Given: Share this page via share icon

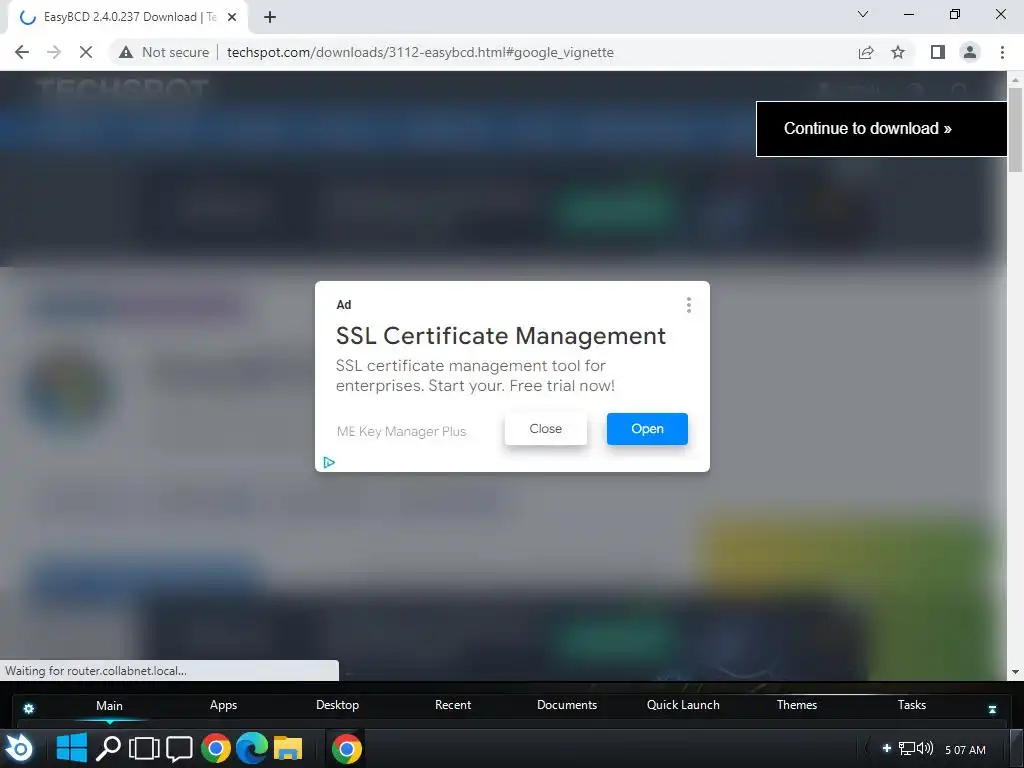Looking at the screenshot, I should point(866,52).
